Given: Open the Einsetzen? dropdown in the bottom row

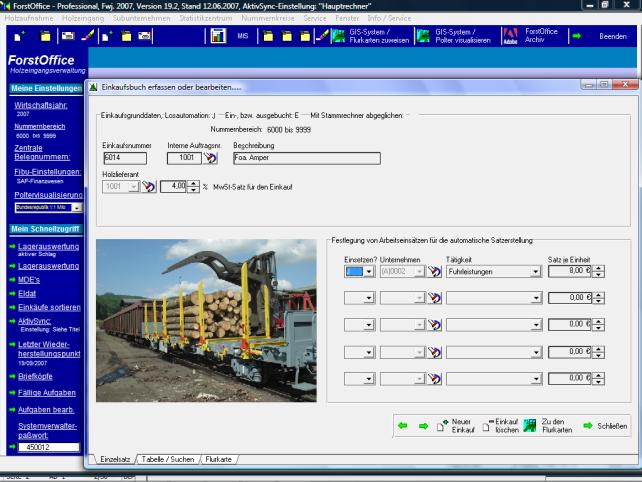Looking at the screenshot, I should point(369,379).
